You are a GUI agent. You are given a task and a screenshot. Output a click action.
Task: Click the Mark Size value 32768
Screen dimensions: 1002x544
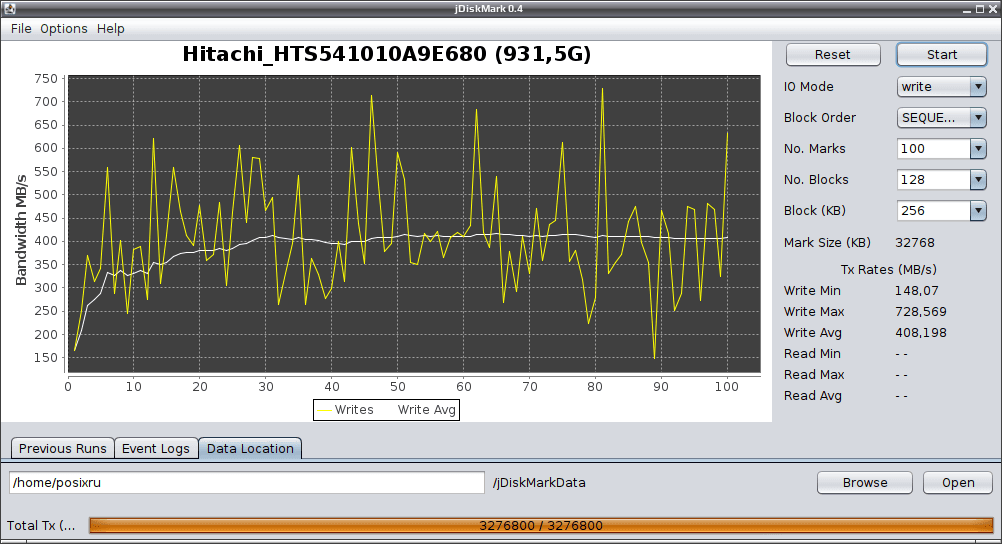click(915, 243)
